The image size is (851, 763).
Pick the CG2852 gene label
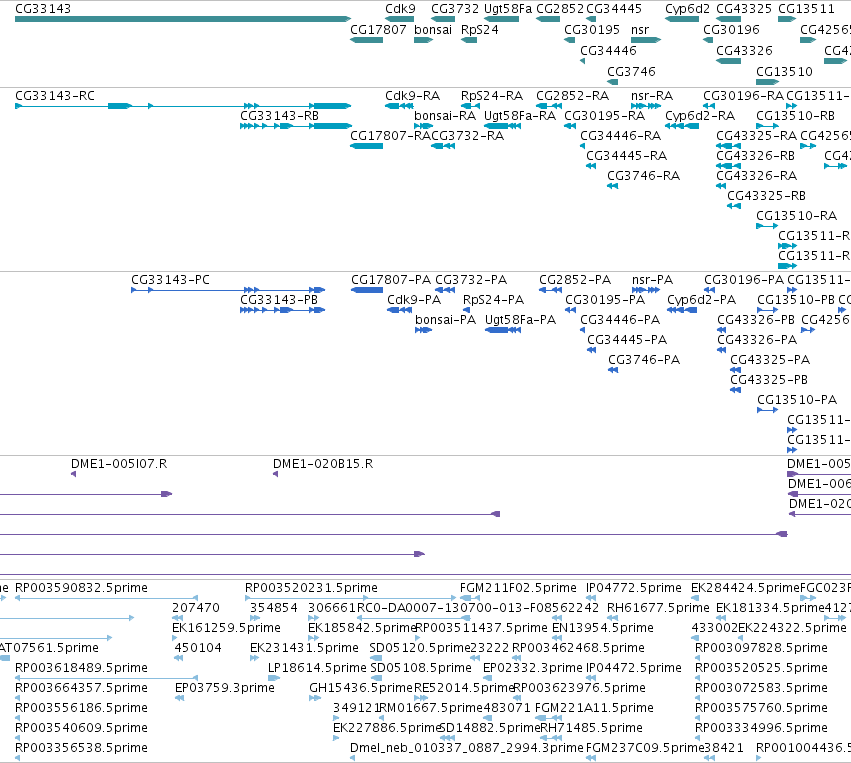point(560,9)
